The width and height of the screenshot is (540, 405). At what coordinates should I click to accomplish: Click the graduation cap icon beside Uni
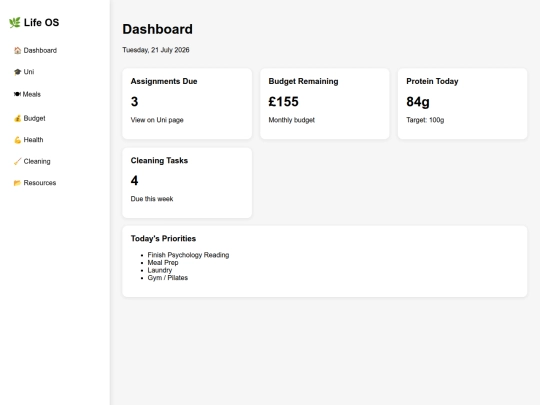tap(18, 72)
